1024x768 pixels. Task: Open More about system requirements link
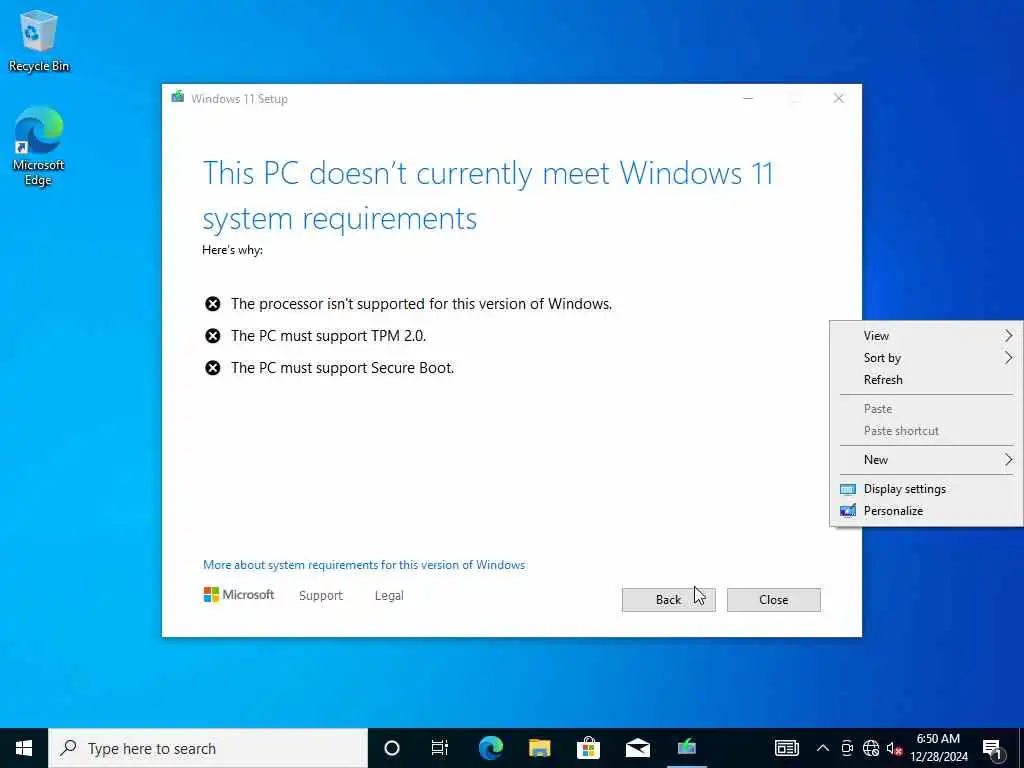364,565
